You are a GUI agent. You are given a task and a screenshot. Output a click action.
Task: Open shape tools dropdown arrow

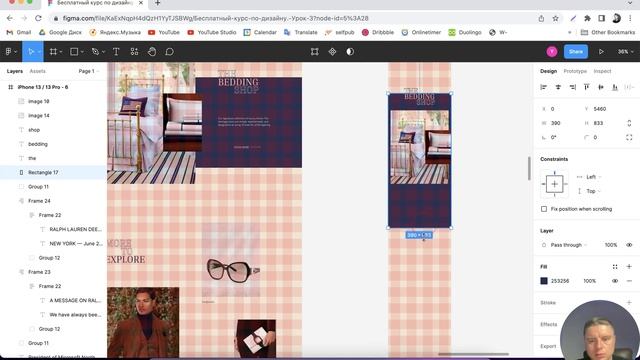[82, 52]
